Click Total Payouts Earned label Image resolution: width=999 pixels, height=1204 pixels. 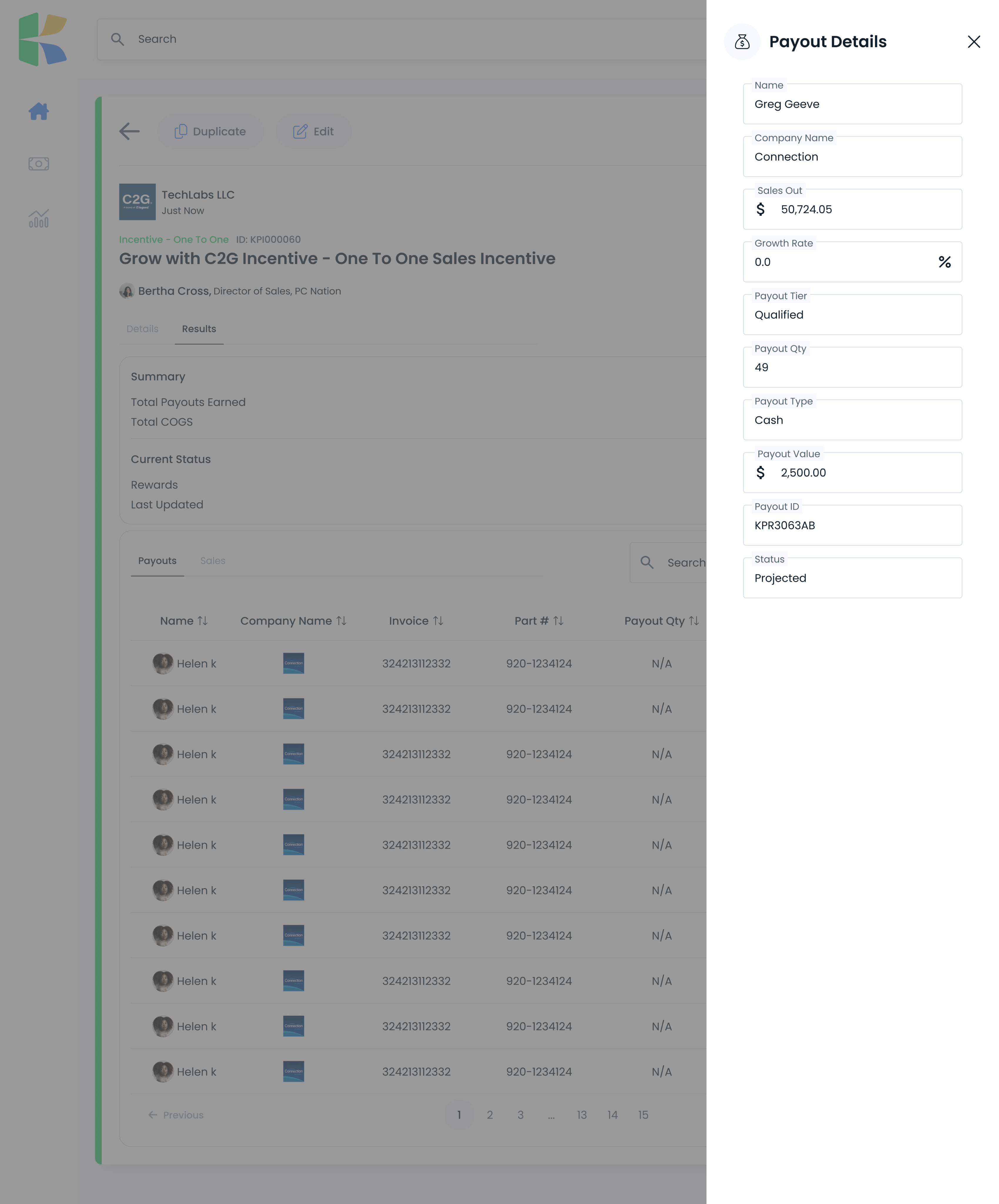(x=188, y=402)
